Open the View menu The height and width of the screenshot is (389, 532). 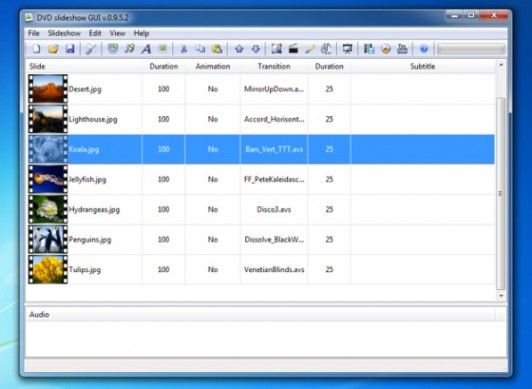(117, 33)
